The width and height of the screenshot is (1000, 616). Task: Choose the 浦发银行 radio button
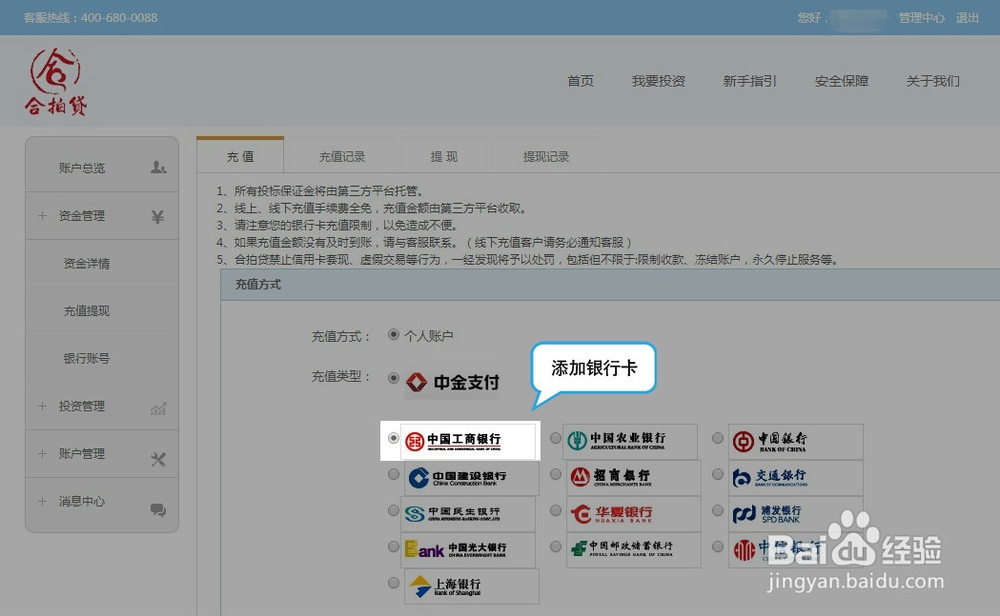[717, 511]
